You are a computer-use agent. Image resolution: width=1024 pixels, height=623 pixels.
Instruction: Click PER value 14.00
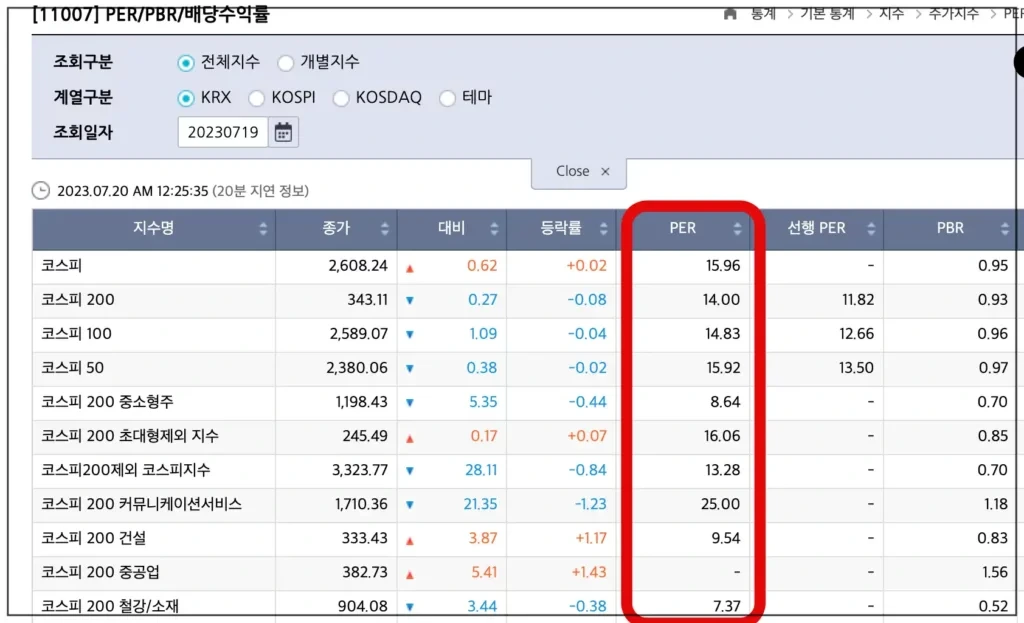pyautogui.click(x=722, y=300)
